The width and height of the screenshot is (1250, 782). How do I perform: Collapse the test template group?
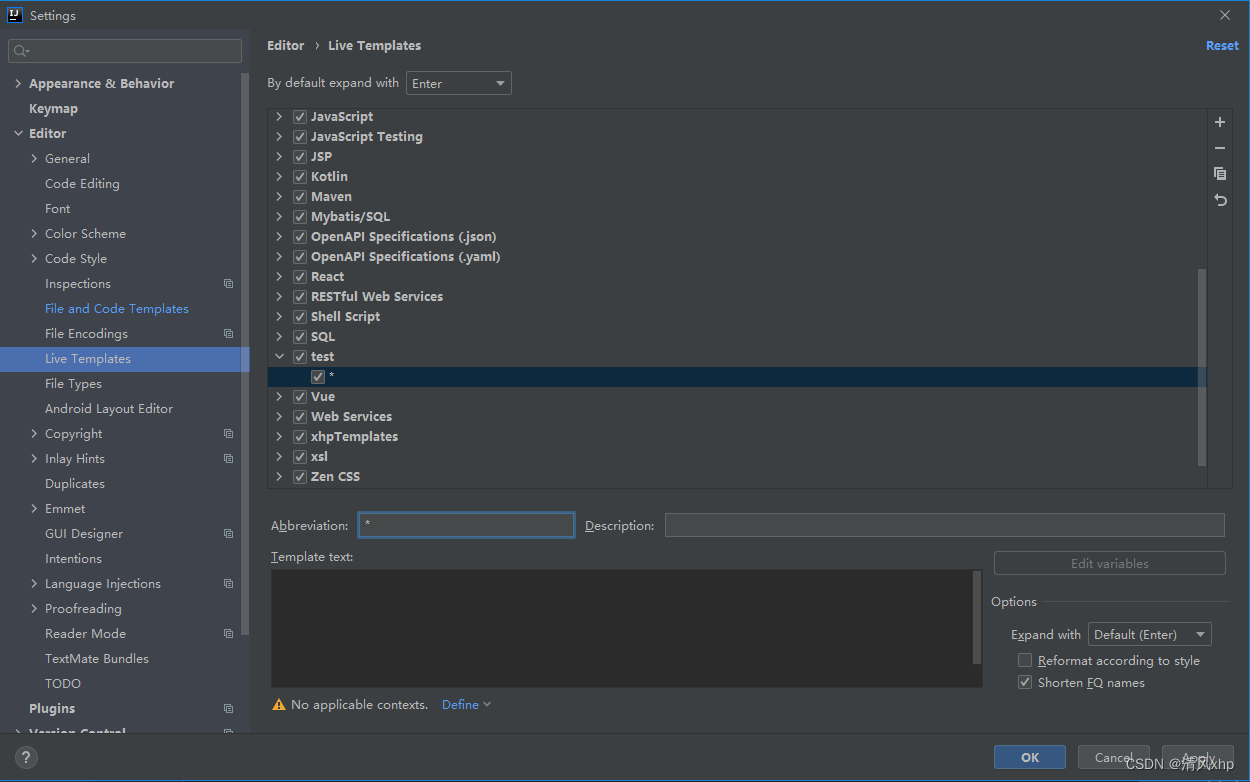point(279,357)
